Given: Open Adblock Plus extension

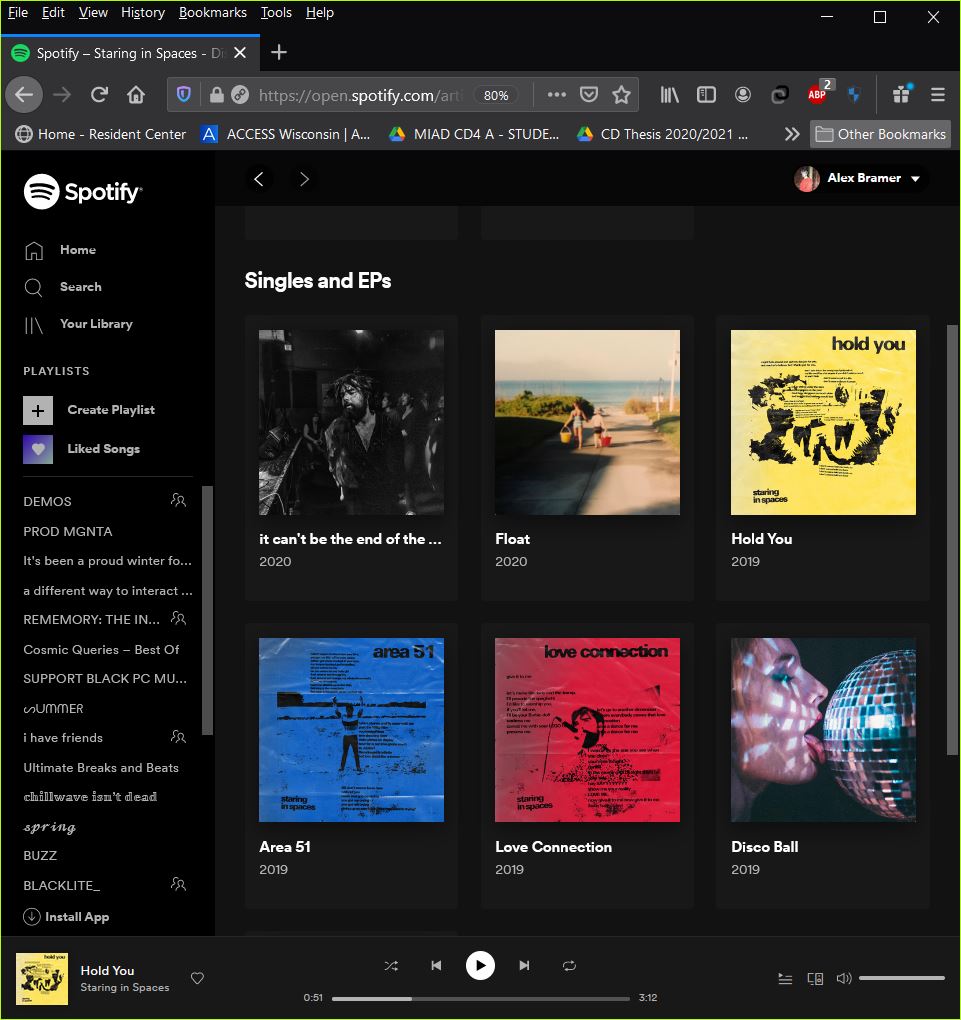Looking at the screenshot, I should coord(818,95).
